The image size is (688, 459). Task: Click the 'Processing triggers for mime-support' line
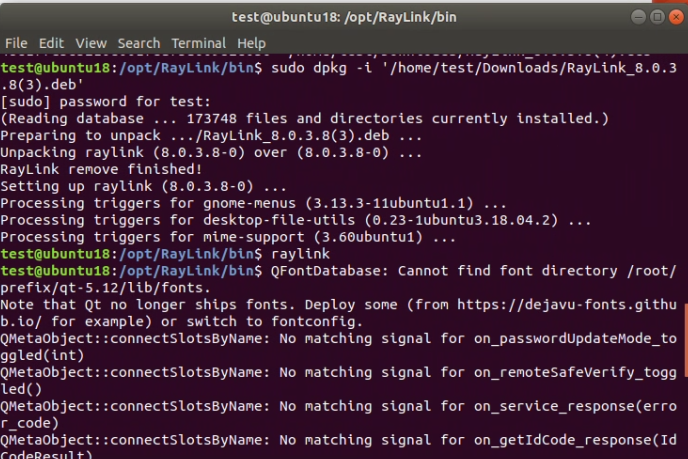[228, 237]
